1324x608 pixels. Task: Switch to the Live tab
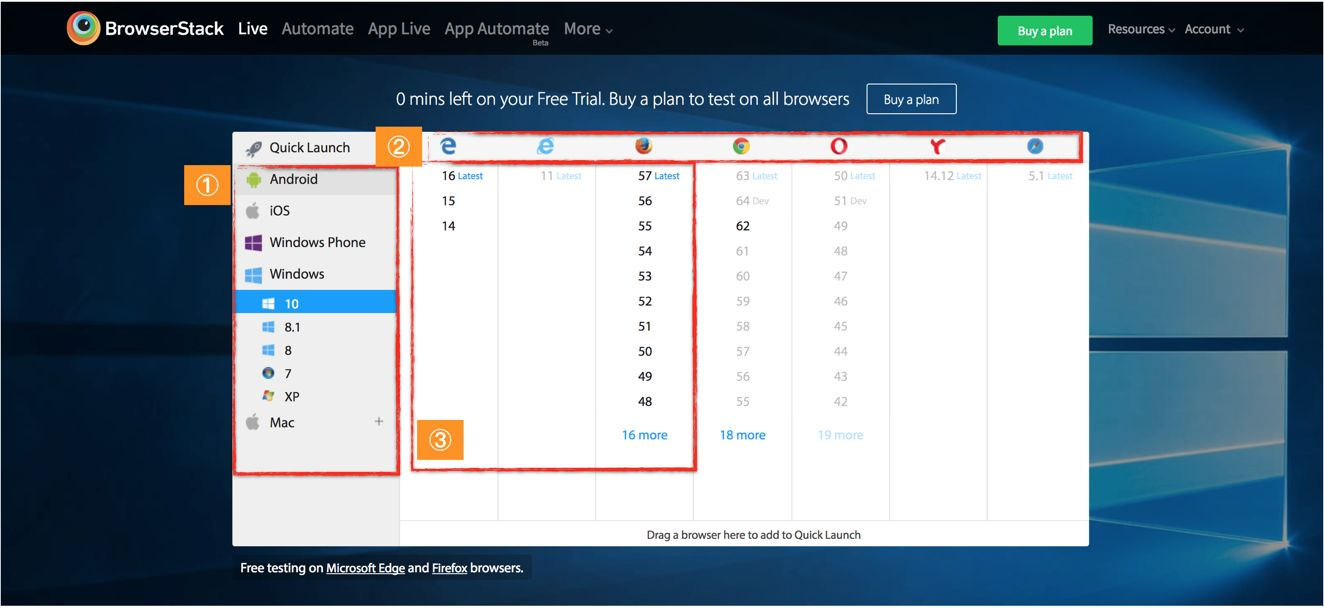[x=253, y=29]
